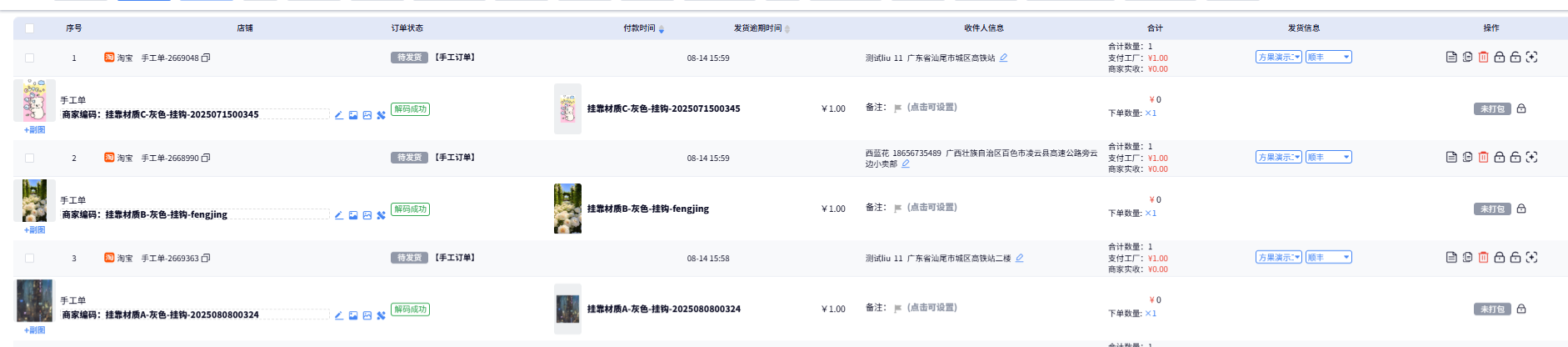
Task: Edit merchant code 挂靠材质C-灰色-挂钩-2025071500345 with pencil
Action: point(339,115)
